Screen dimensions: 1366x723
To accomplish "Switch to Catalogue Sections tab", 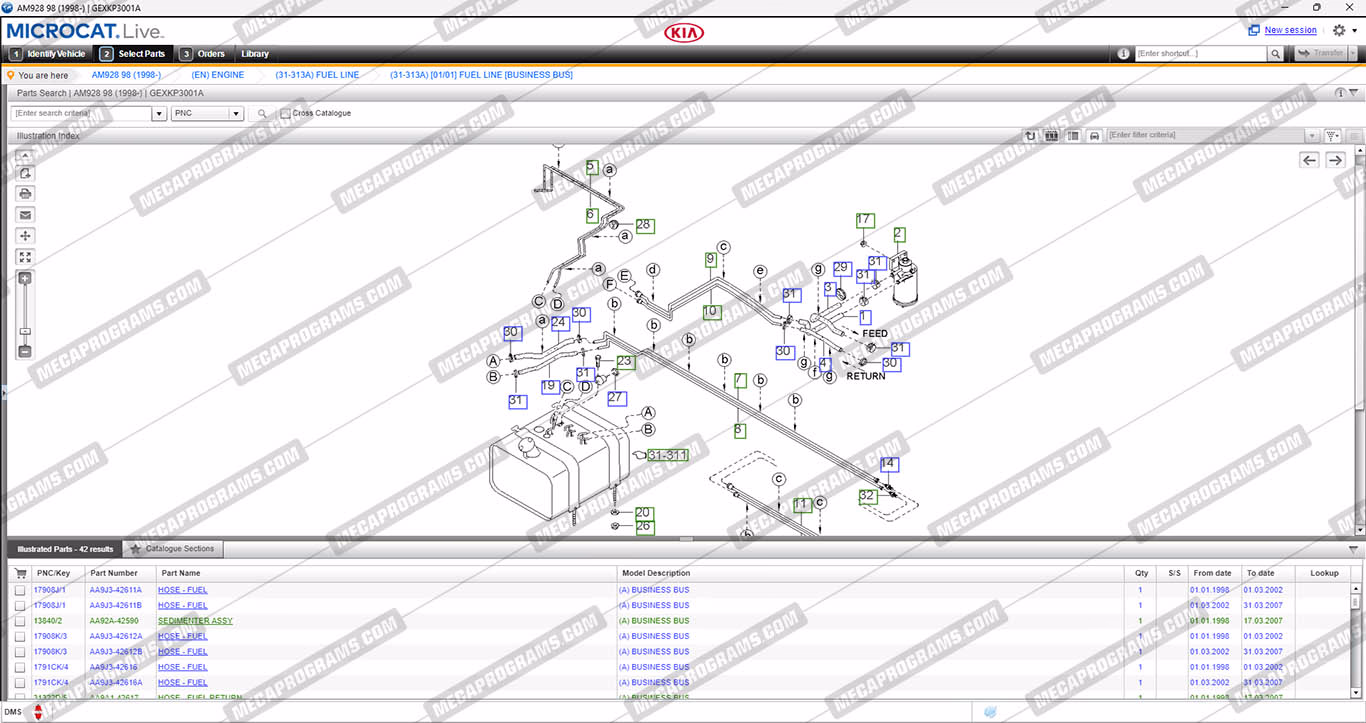I will click(x=172, y=549).
